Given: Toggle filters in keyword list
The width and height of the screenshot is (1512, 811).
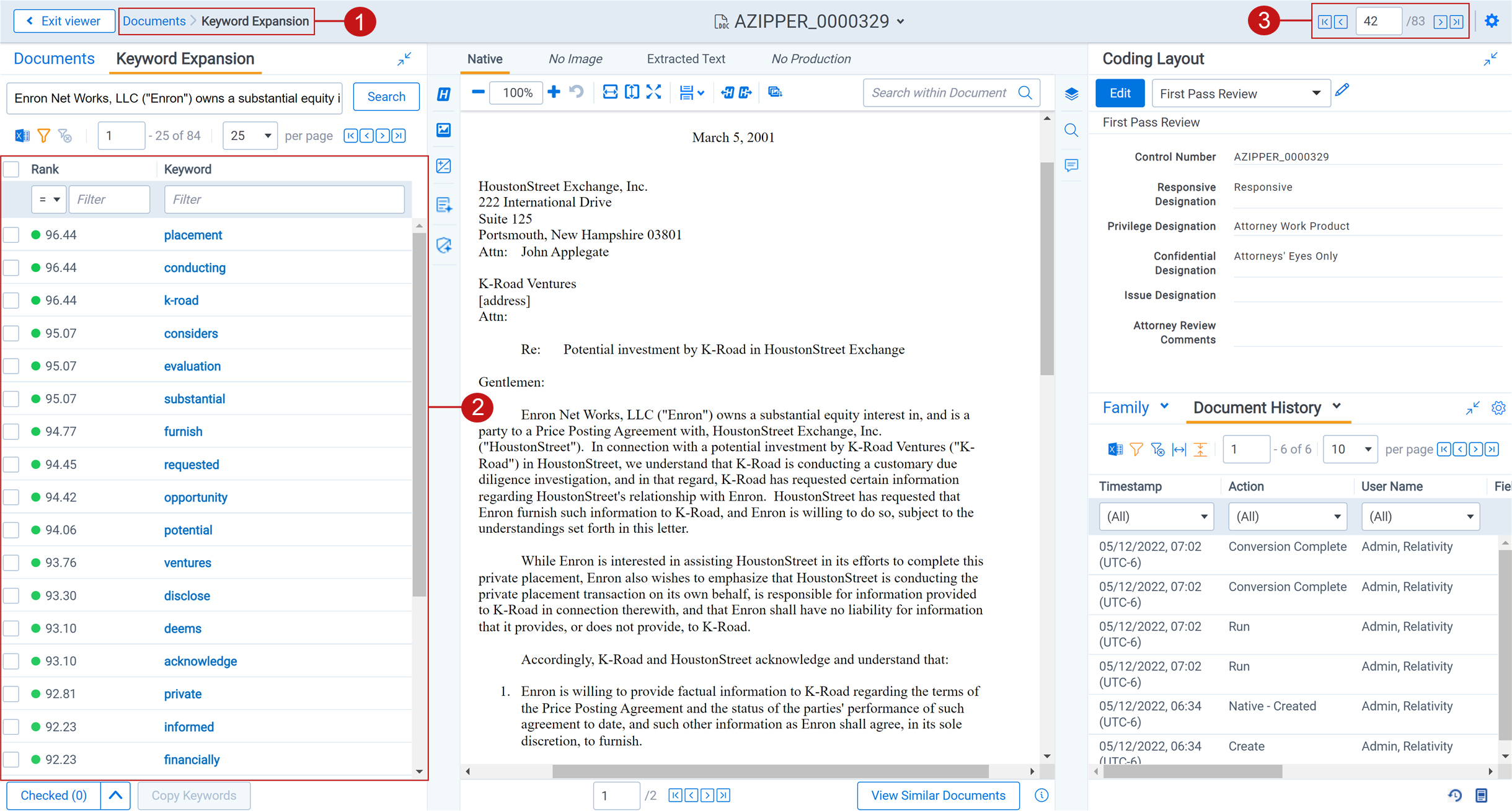Looking at the screenshot, I should click(44, 136).
